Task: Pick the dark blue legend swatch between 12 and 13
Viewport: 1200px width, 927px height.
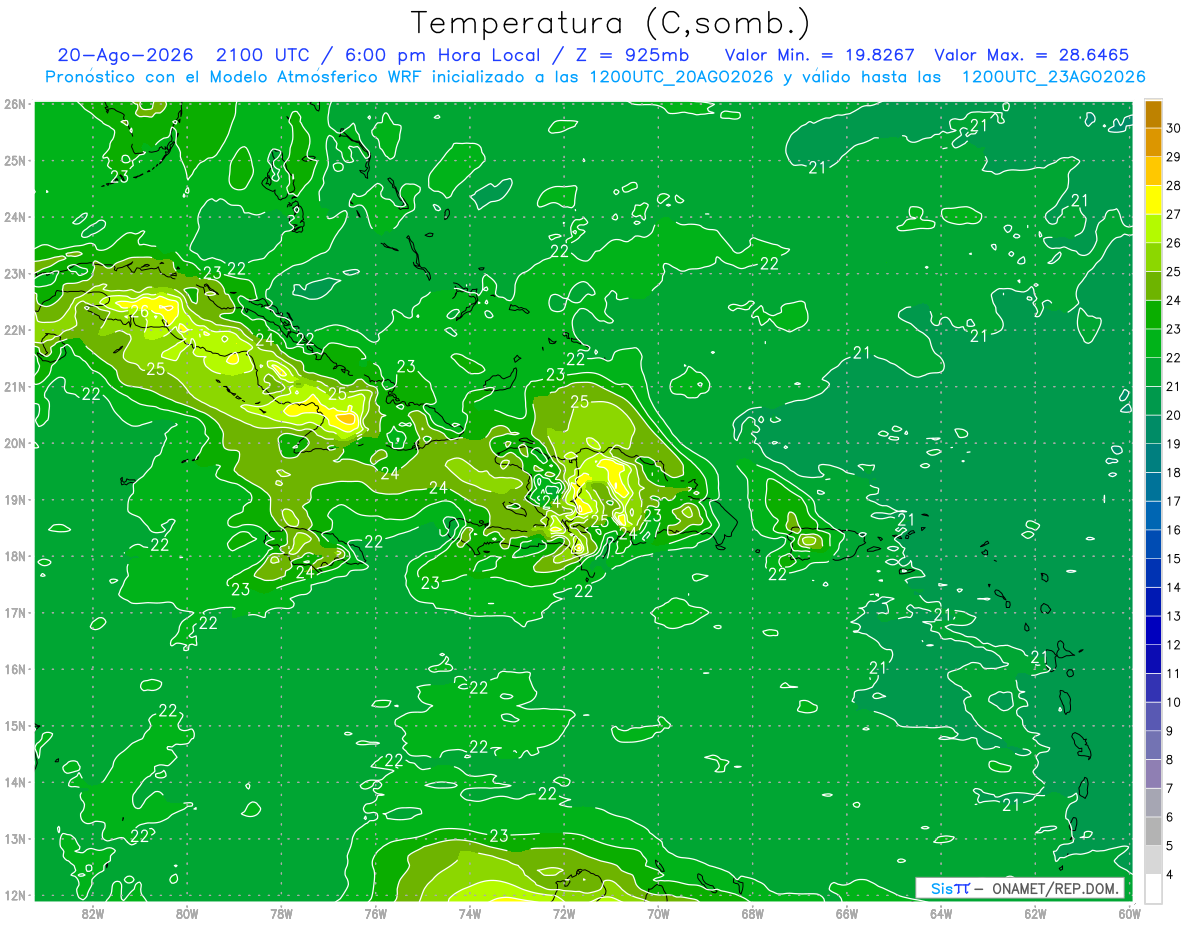Action: coord(1153,630)
